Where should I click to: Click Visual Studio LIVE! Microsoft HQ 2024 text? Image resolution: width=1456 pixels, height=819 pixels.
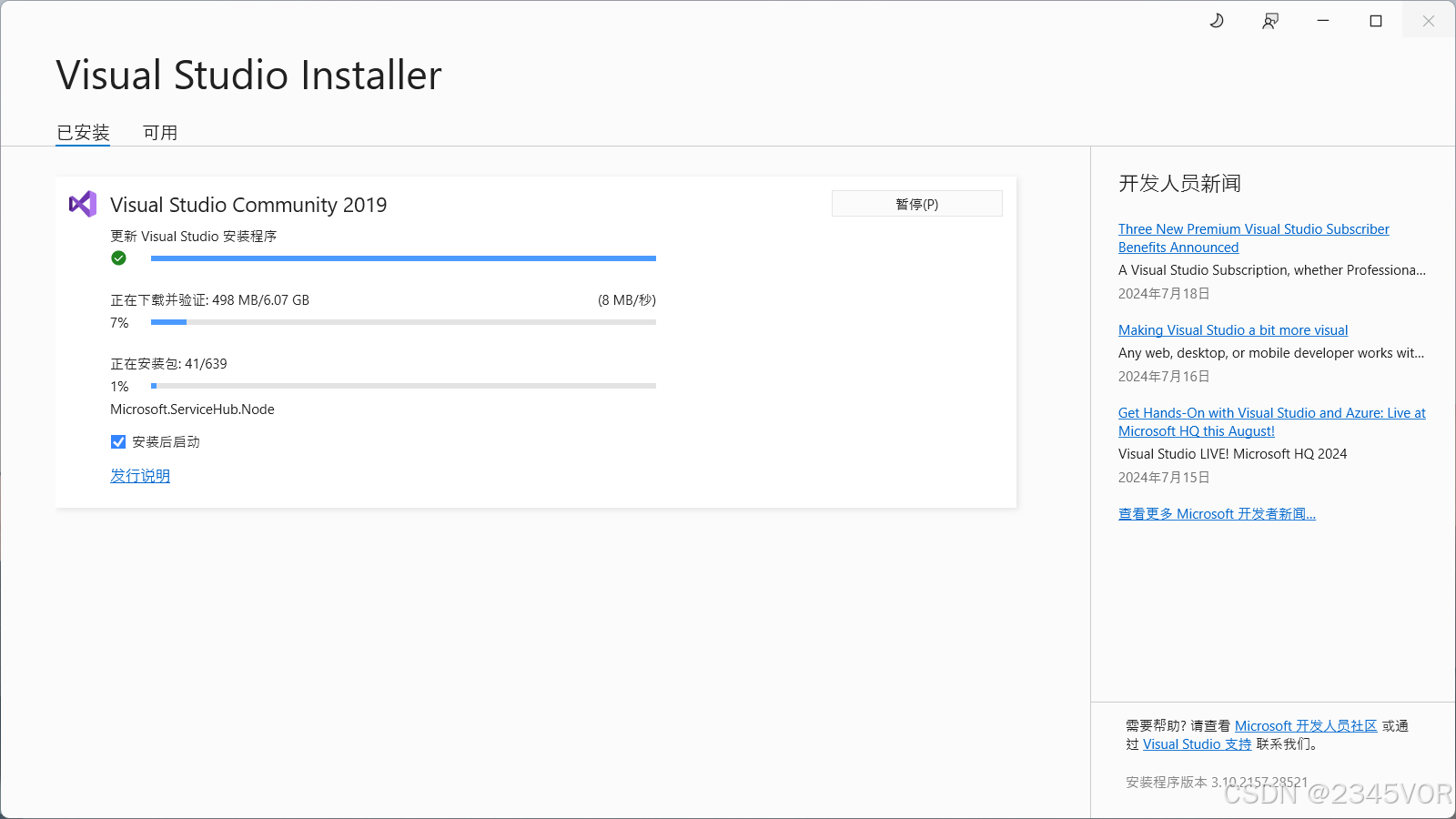coord(1232,454)
